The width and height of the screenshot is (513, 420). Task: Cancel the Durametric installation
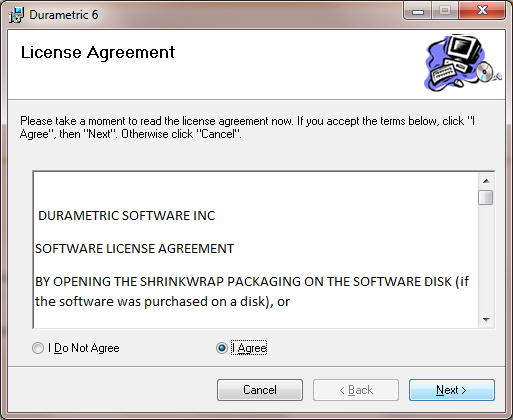[x=260, y=390]
